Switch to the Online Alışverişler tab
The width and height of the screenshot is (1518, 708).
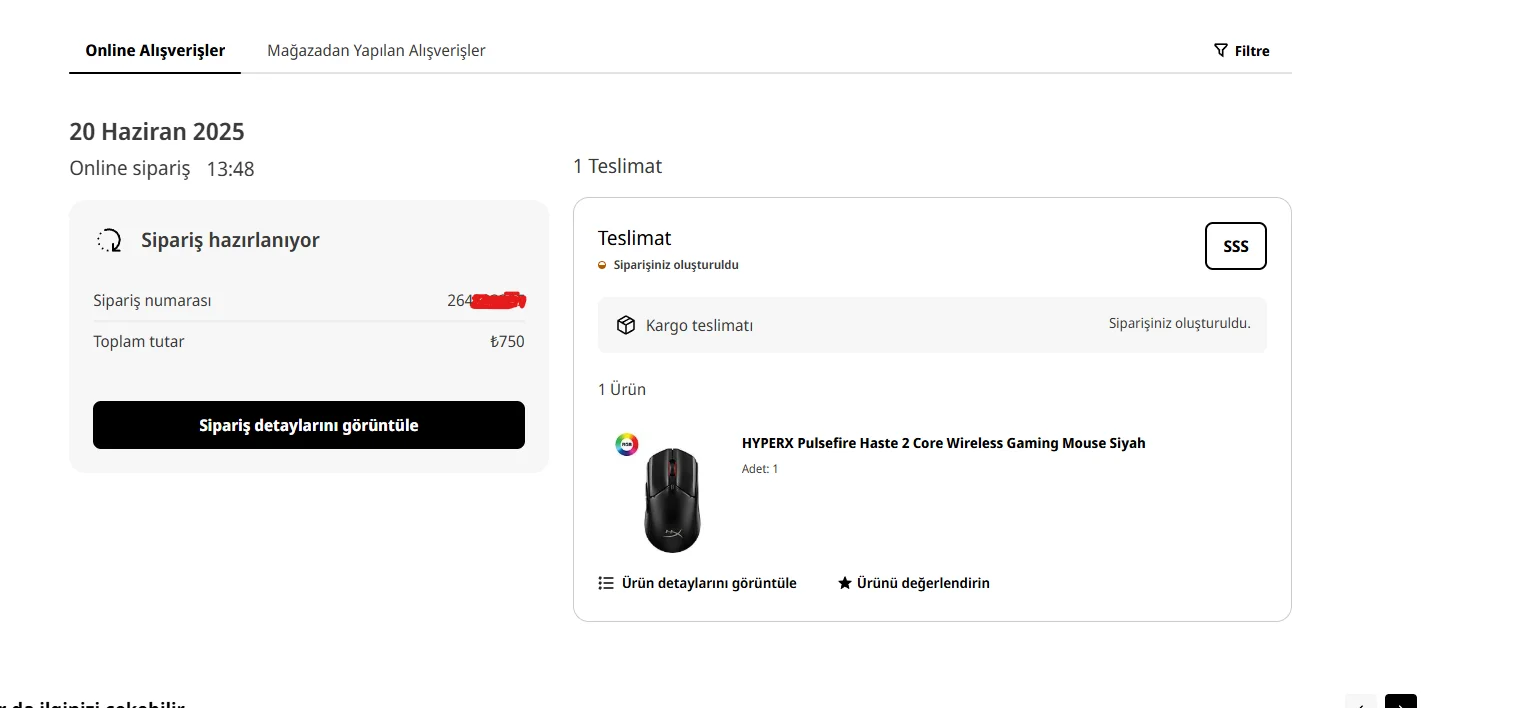(155, 51)
